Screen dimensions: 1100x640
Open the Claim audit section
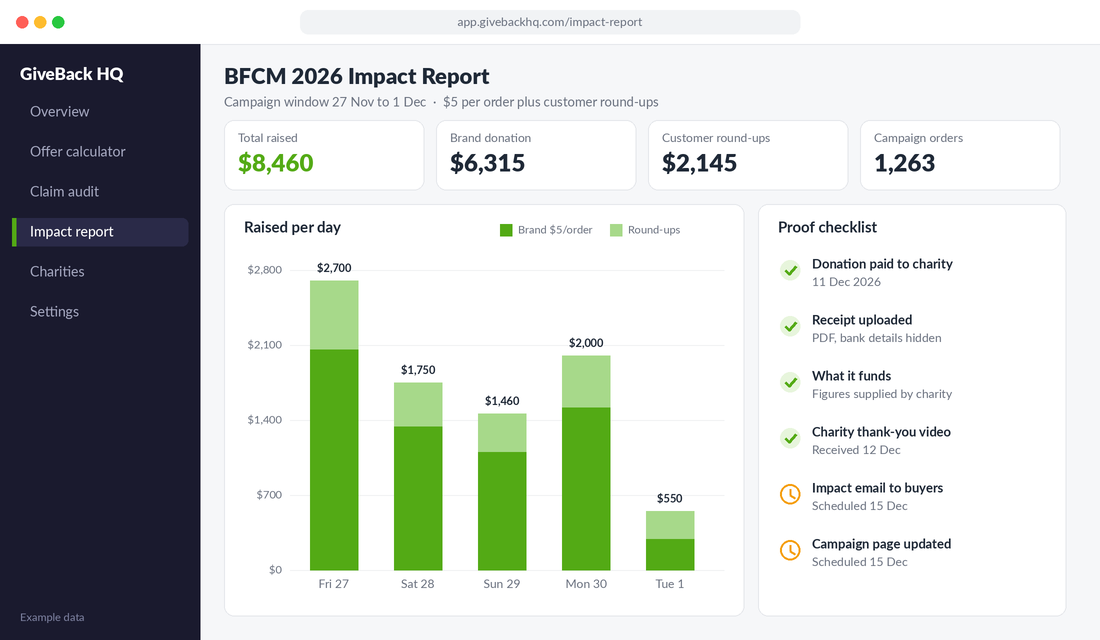click(64, 192)
